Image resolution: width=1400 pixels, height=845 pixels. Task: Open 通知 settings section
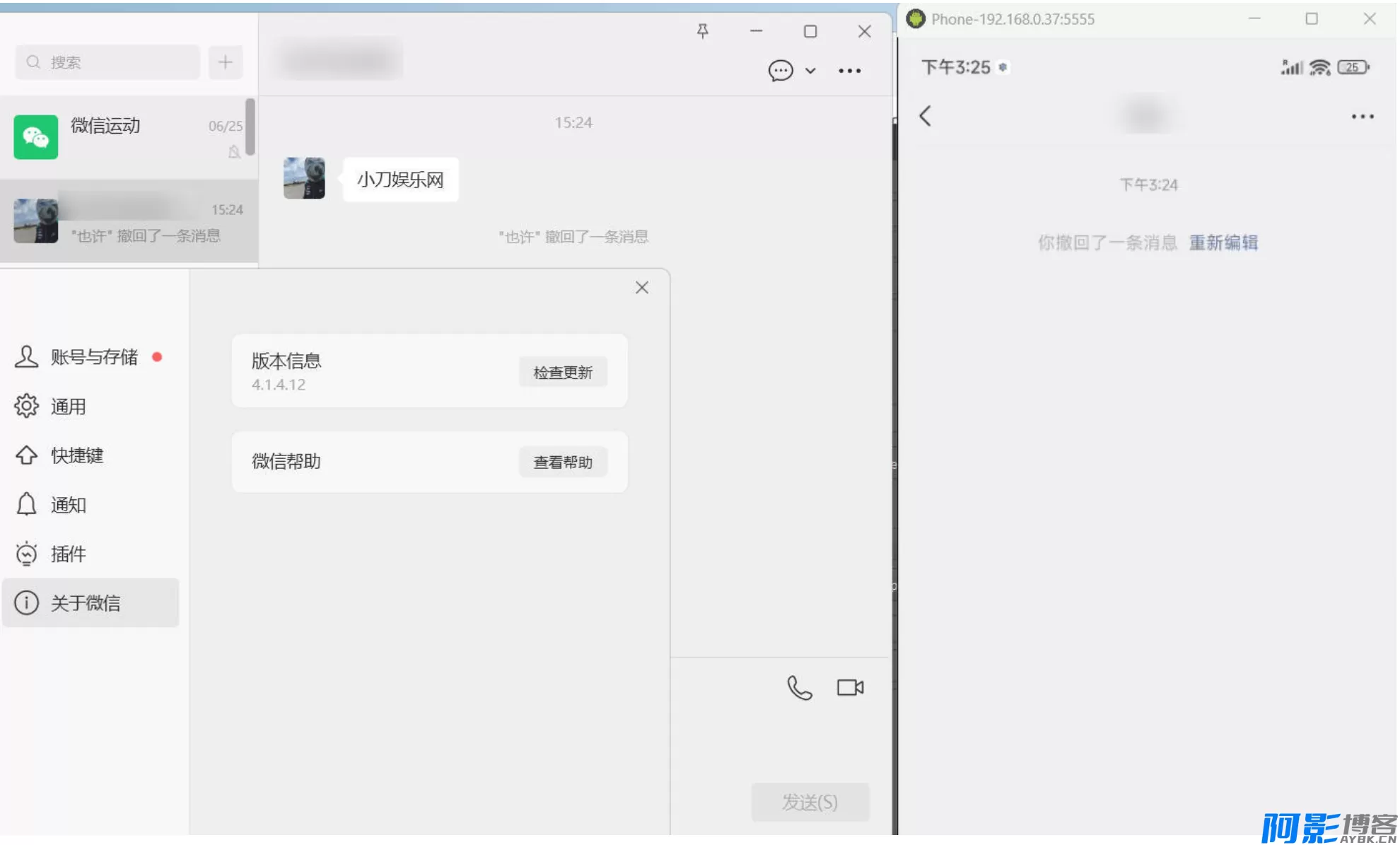point(68,505)
